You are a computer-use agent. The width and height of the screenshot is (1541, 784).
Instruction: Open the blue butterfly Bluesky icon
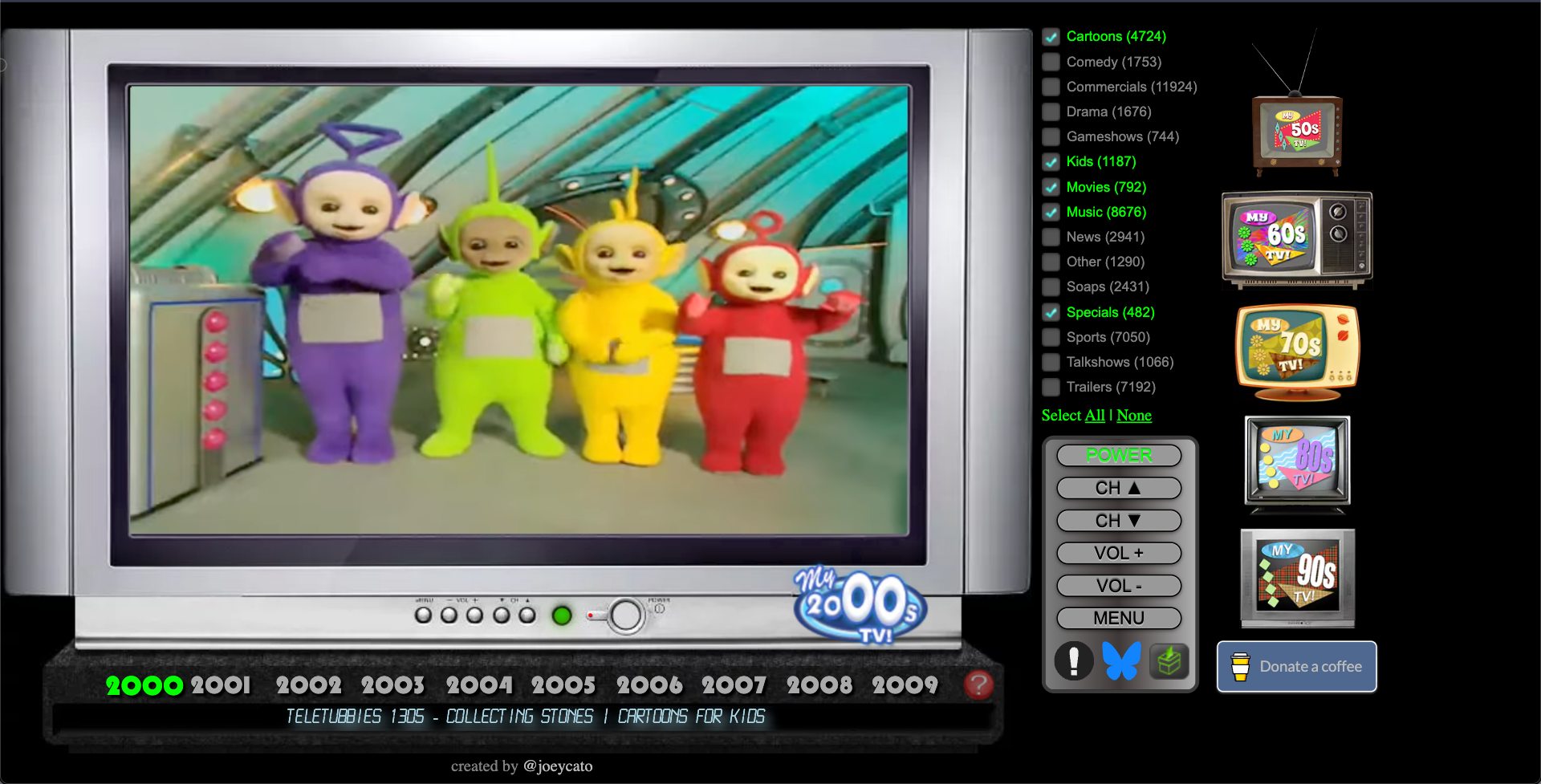(1121, 661)
